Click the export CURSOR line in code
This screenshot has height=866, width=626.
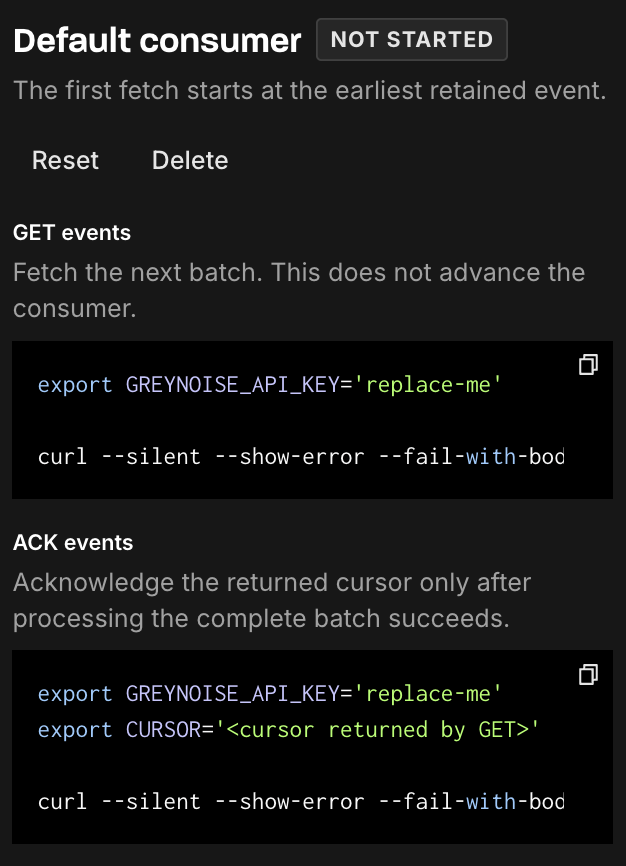click(x=288, y=730)
